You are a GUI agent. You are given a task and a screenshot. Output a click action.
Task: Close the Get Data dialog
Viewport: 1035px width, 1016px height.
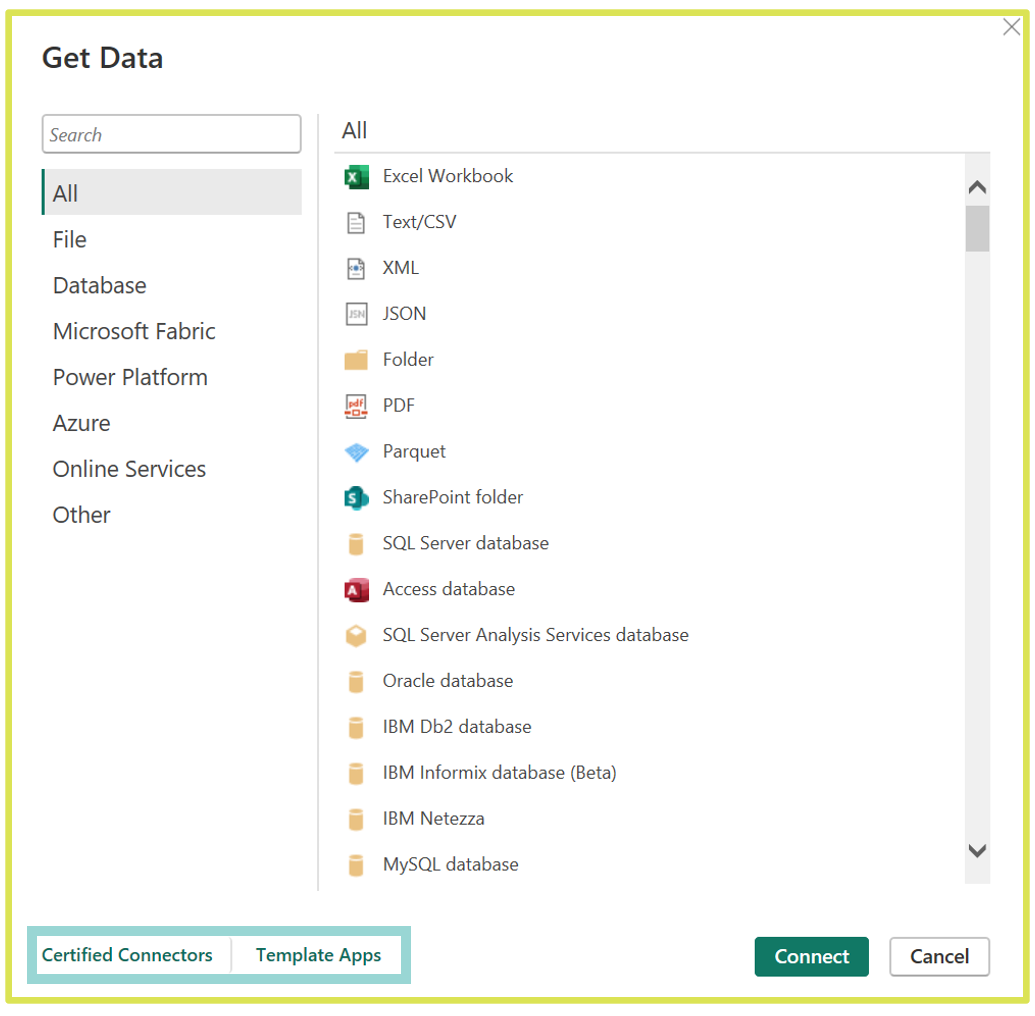point(1011,27)
